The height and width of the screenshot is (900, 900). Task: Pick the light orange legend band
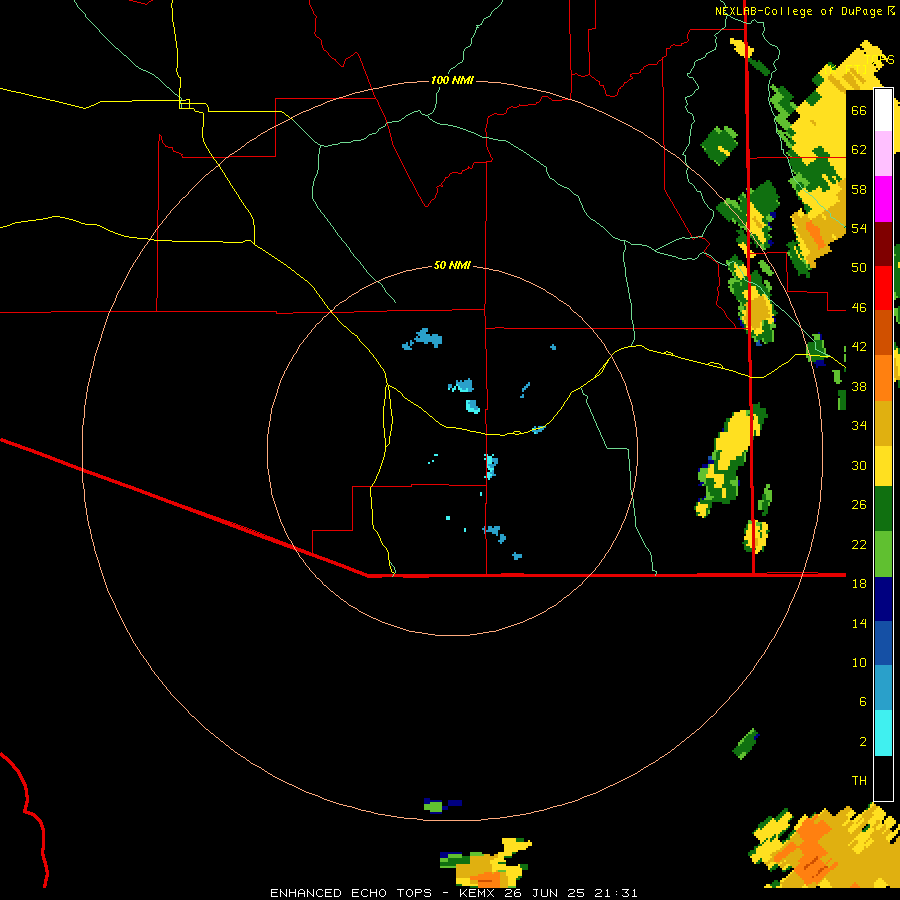[x=883, y=377]
